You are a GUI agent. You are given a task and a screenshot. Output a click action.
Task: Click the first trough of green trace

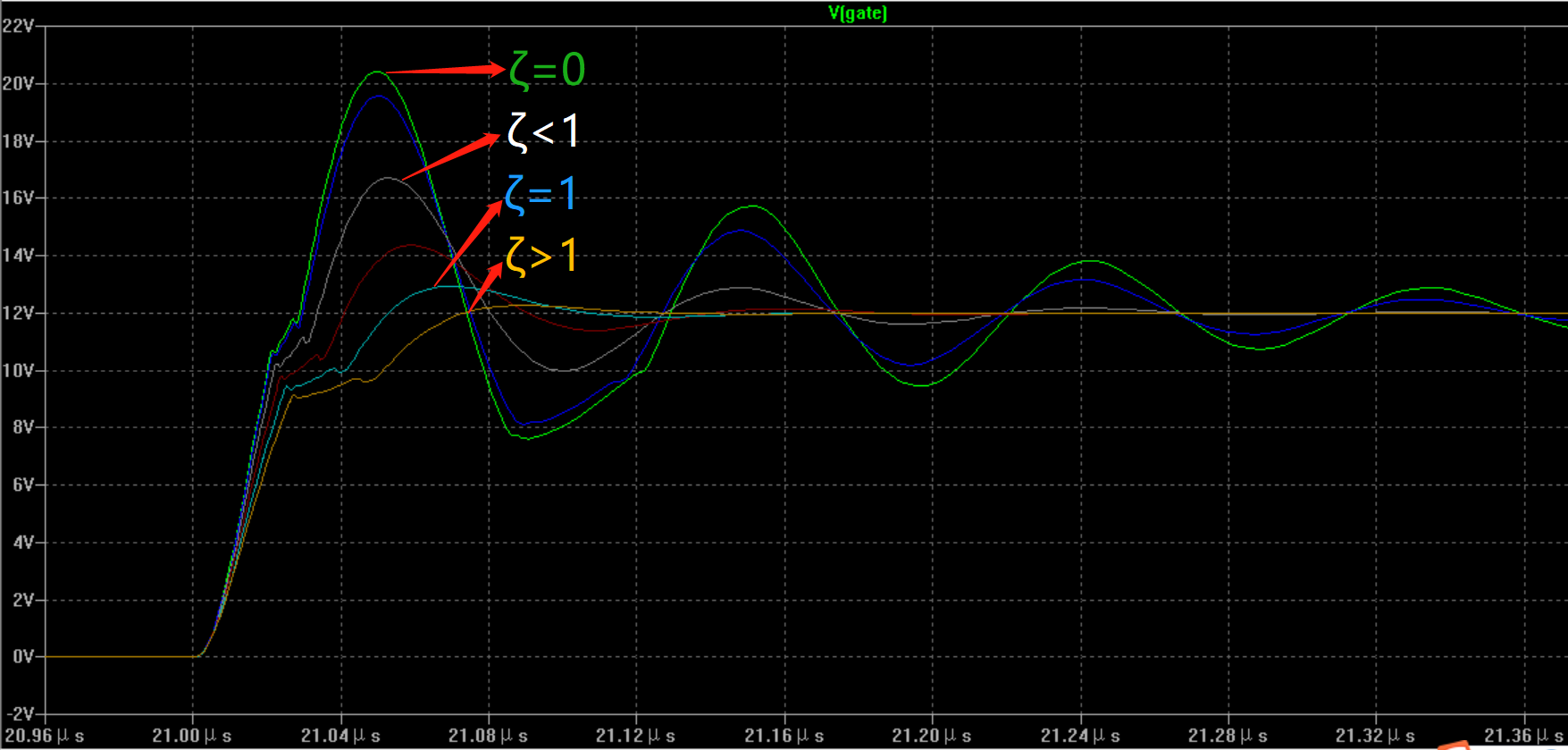[x=527, y=438]
